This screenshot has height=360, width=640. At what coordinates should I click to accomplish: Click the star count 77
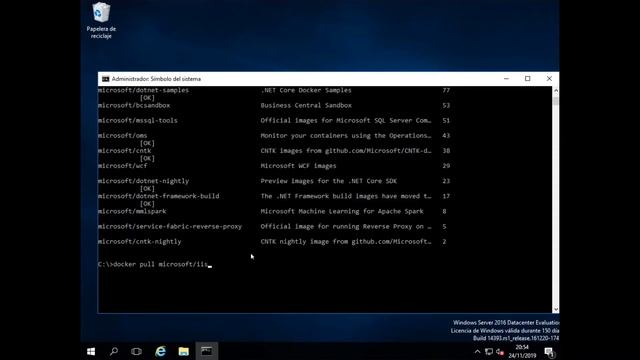[446, 90]
